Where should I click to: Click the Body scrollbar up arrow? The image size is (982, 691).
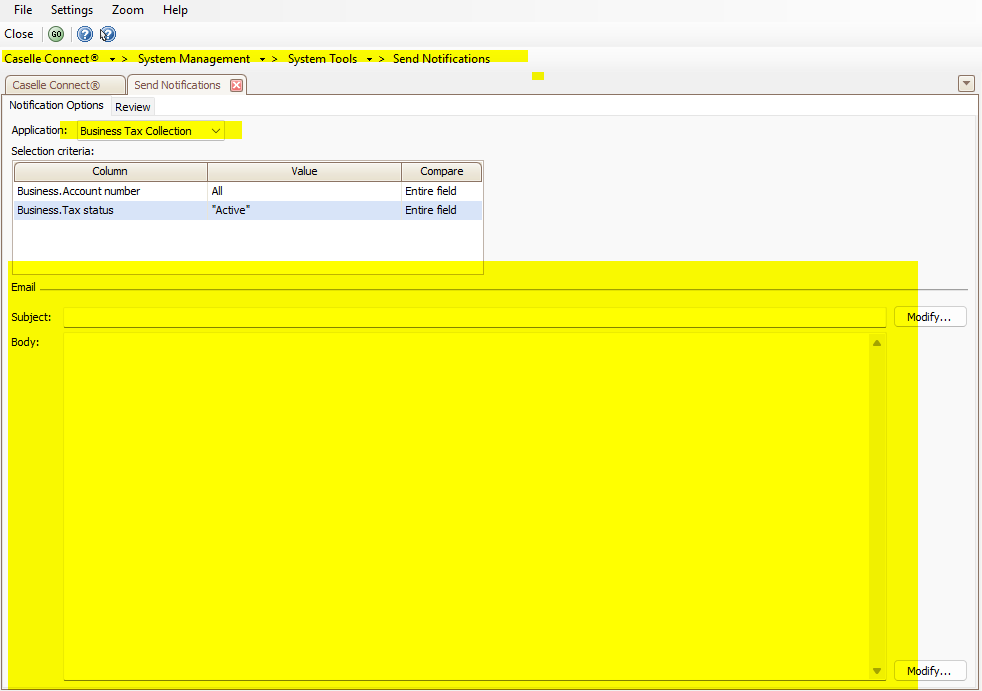(877, 343)
